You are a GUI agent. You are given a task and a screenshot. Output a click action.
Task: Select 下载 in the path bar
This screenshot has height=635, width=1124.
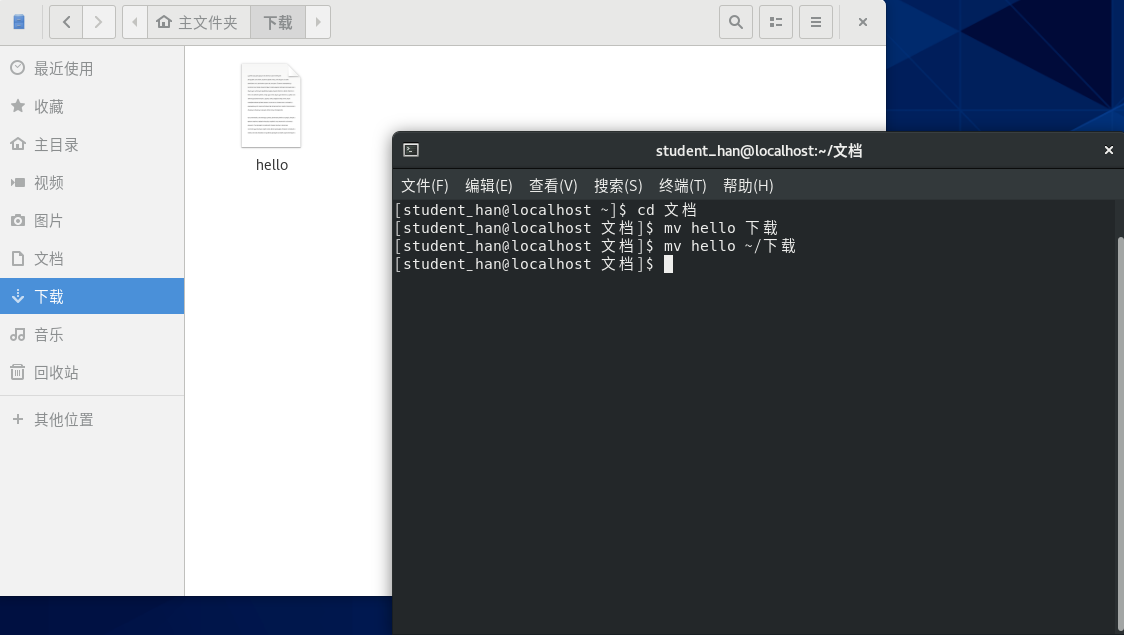[278, 22]
